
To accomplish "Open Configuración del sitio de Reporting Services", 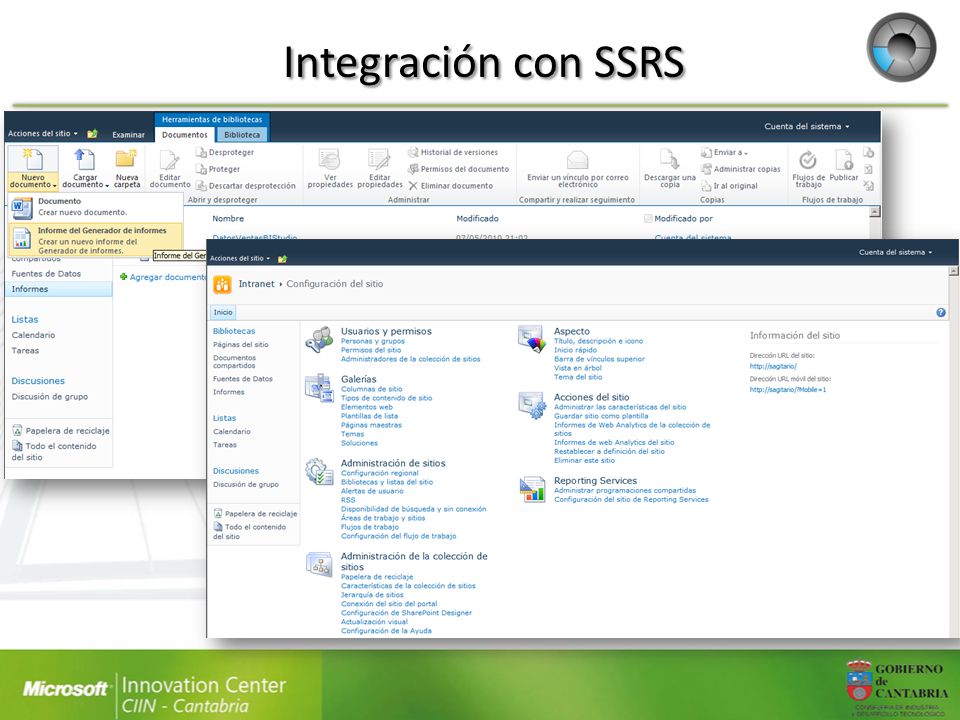I will (x=631, y=500).
